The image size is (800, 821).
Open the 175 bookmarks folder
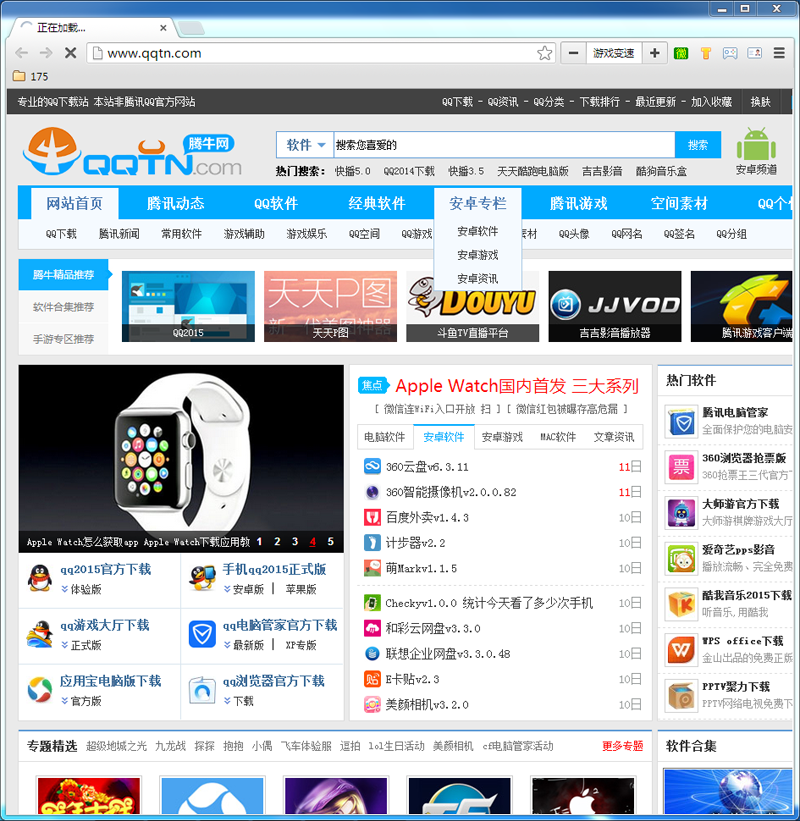click(x=30, y=76)
